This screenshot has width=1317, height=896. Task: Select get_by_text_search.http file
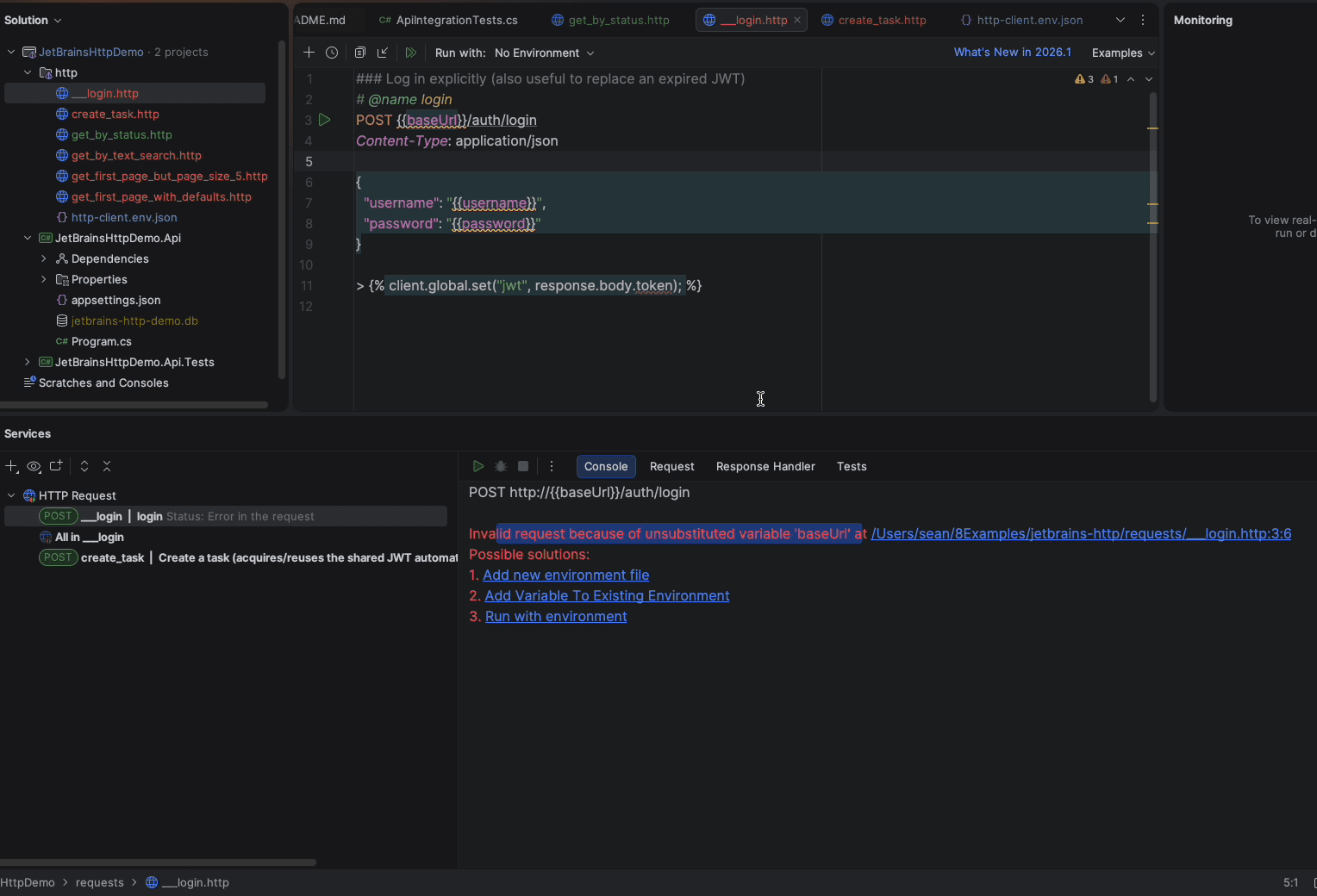click(136, 155)
